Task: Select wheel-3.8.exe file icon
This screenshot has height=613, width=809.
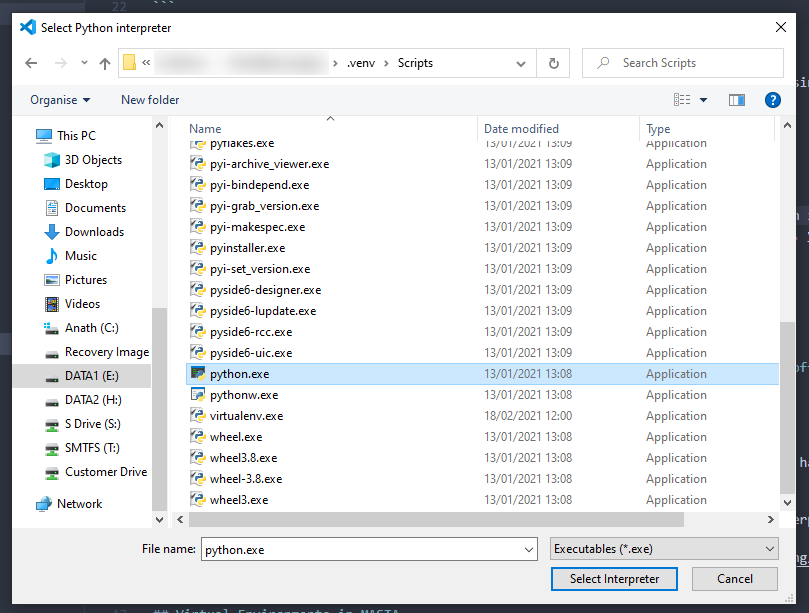Action: click(x=198, y=478)
